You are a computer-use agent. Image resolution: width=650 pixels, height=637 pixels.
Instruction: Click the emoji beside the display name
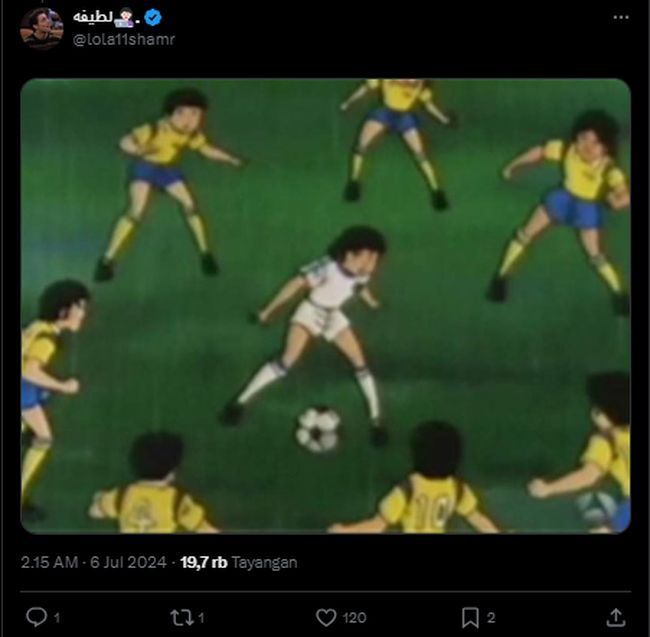click(x=124, y=17)
